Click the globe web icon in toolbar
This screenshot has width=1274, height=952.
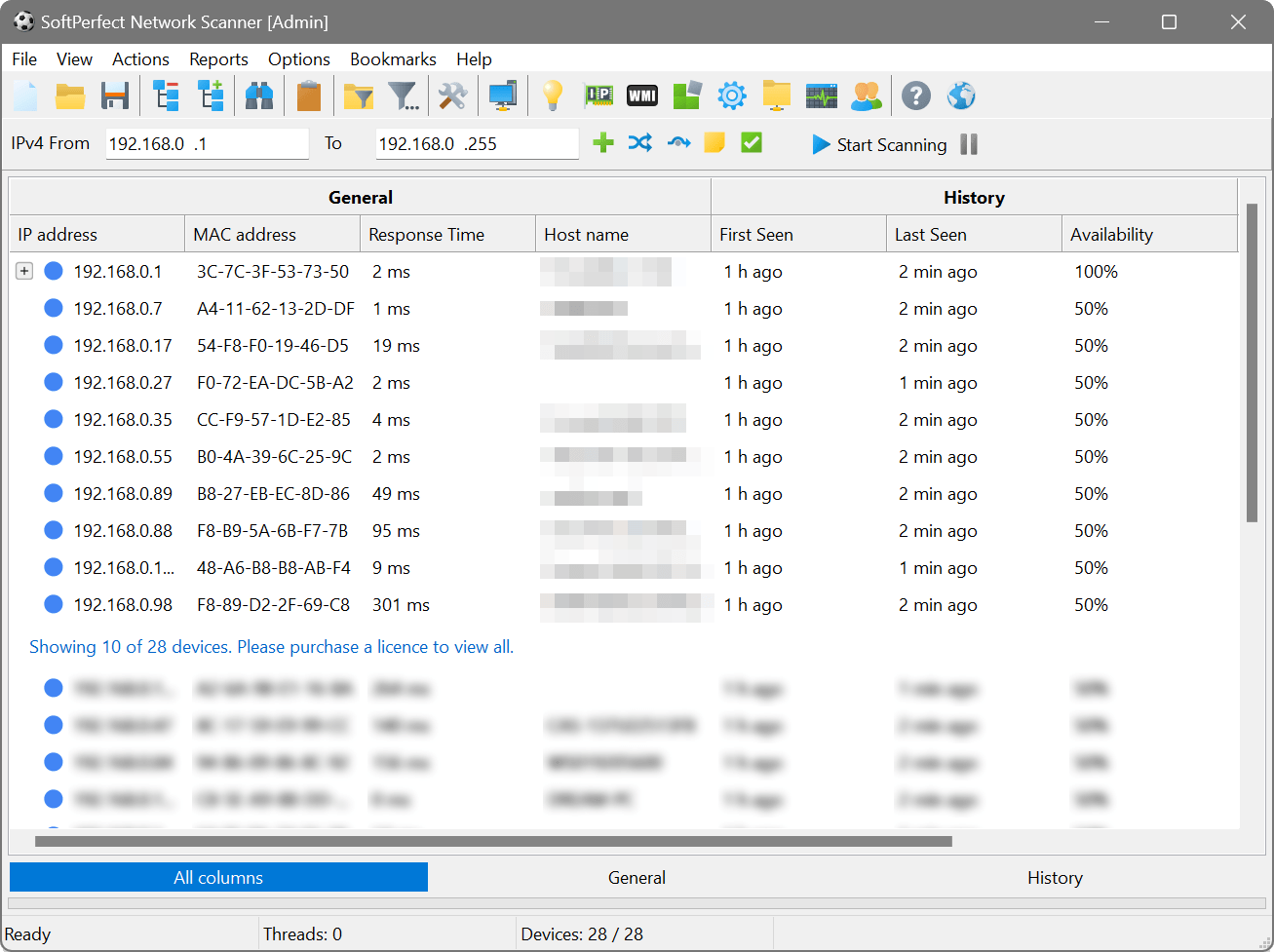pos(961,95)
